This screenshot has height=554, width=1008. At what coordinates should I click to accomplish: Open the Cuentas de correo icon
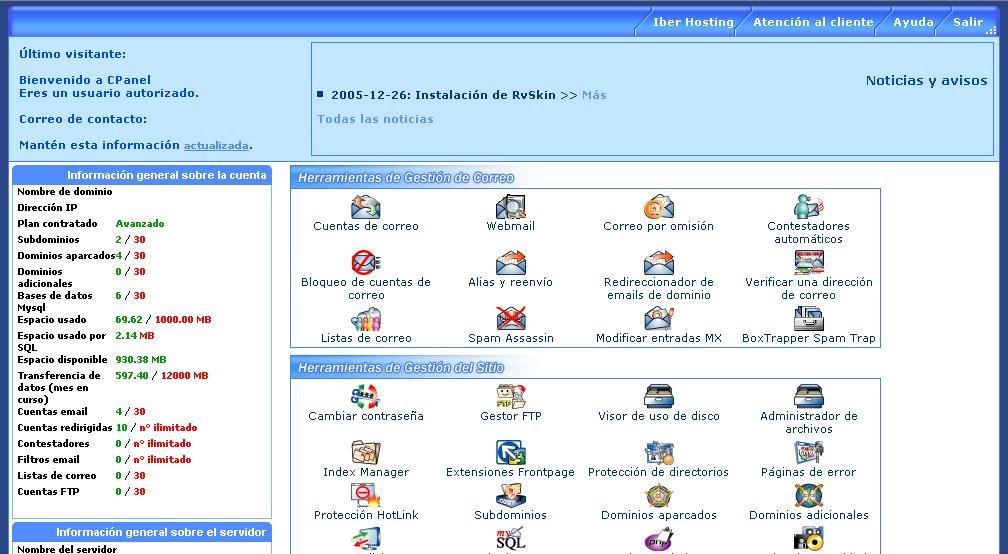pos(366,207)
